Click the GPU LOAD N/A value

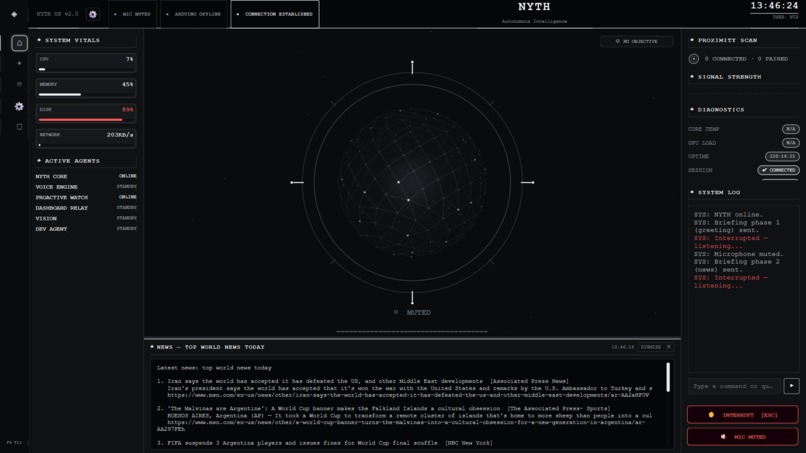791,142
